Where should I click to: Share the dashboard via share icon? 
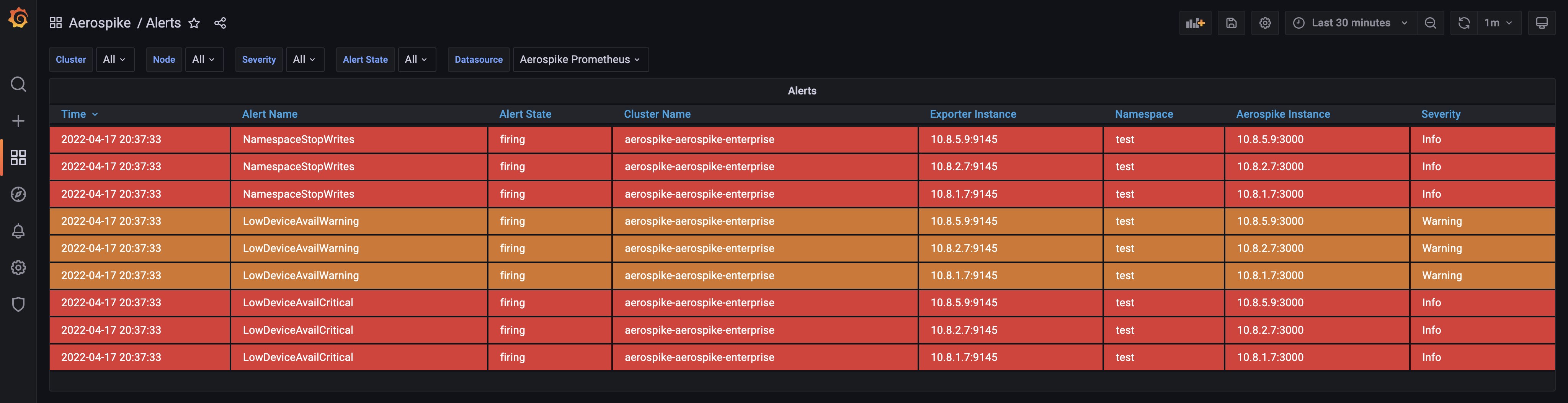(x=220, y=23)
